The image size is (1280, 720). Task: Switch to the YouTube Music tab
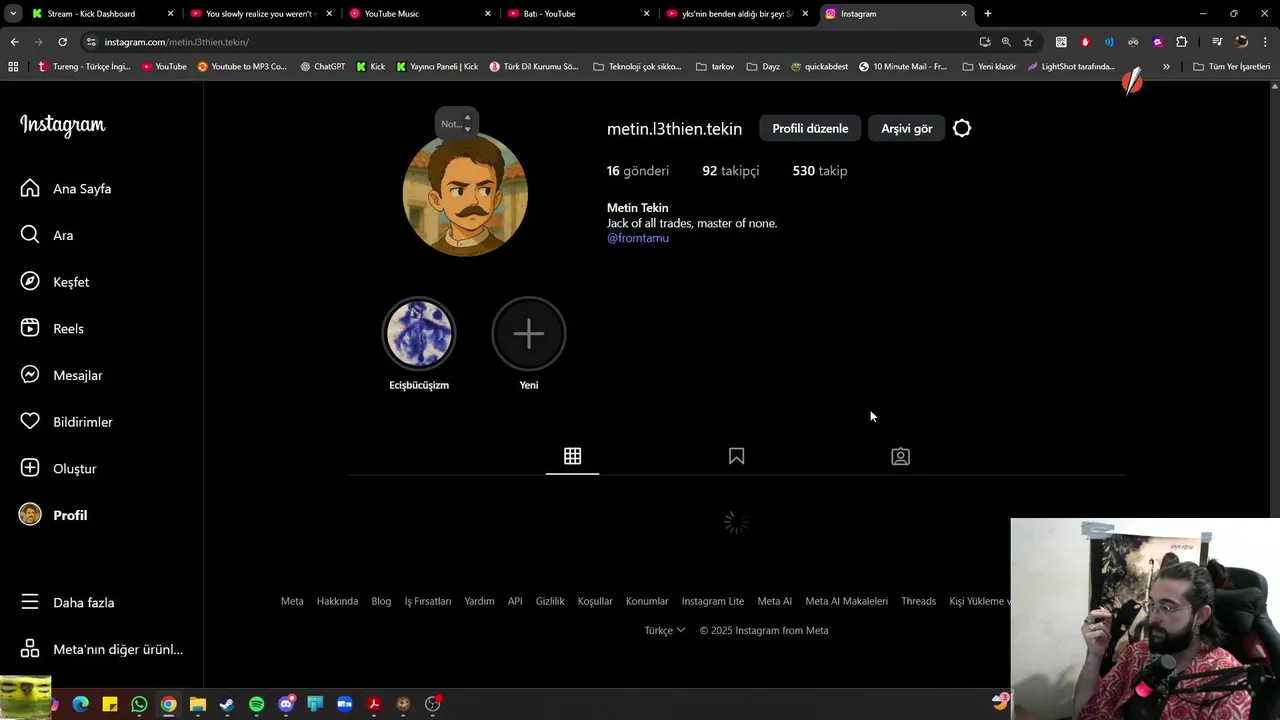[420, 14]
